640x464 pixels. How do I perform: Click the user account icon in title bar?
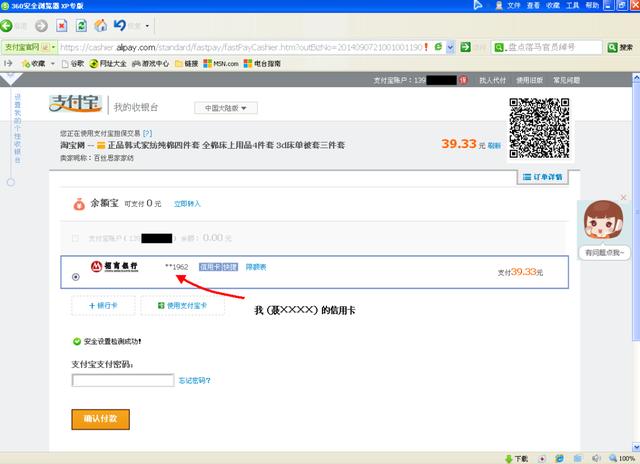pyautogui.click(x=499, y=5)
